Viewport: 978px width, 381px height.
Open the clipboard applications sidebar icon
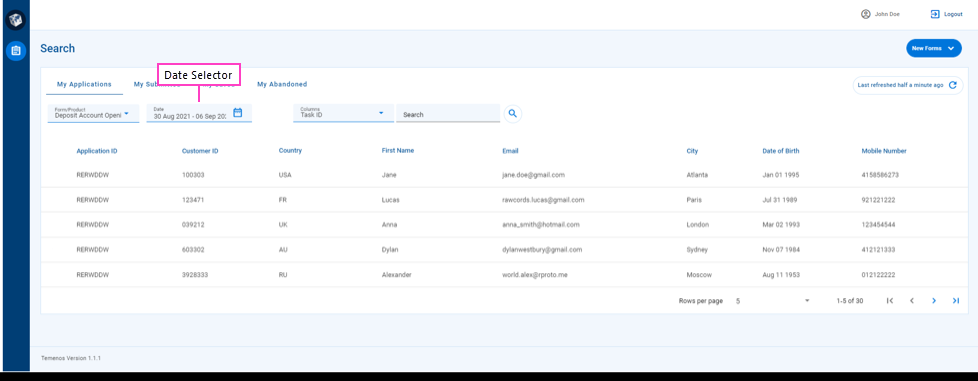coord(16,51)
